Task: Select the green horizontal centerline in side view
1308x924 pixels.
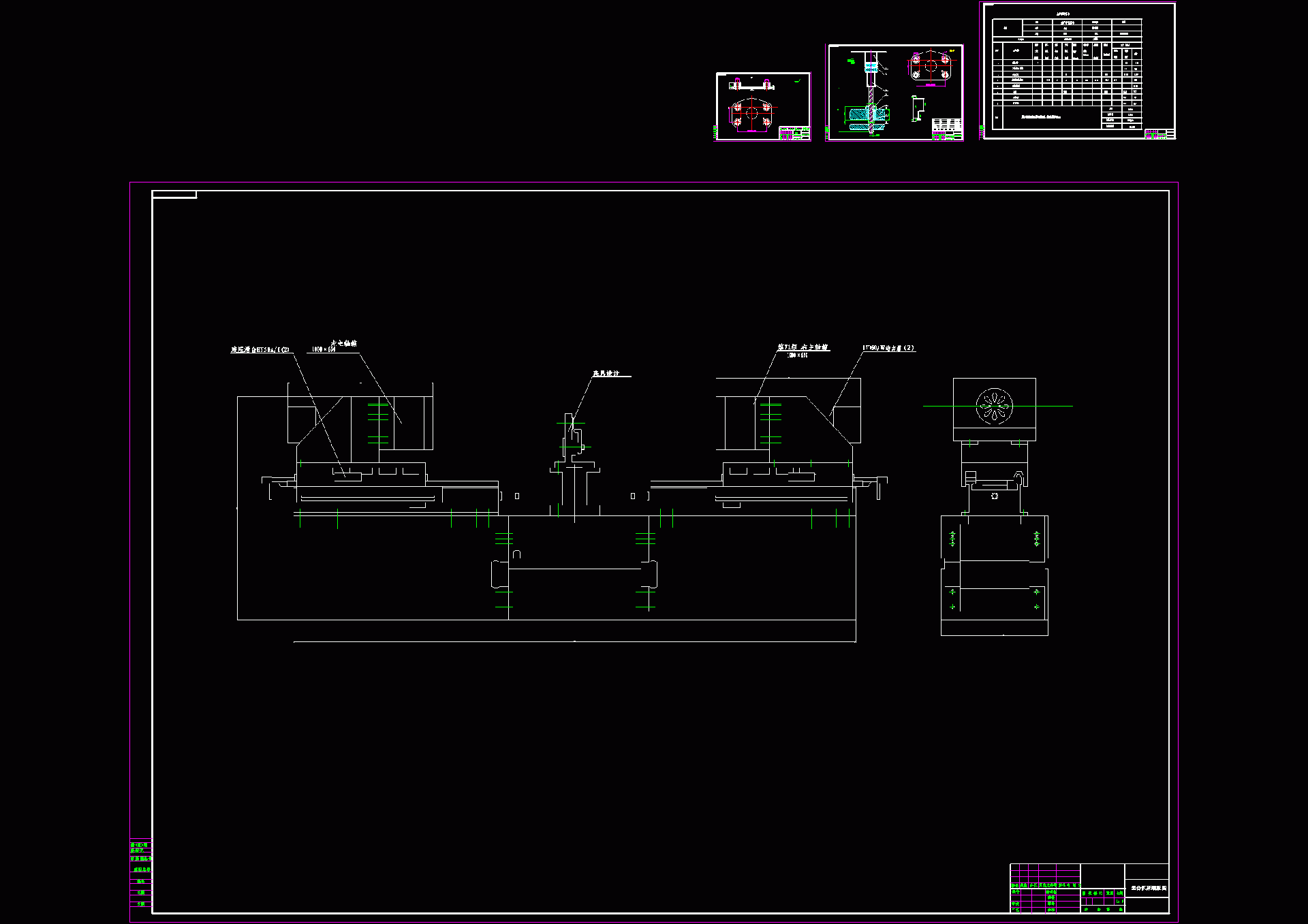Action: [1056, 406]
